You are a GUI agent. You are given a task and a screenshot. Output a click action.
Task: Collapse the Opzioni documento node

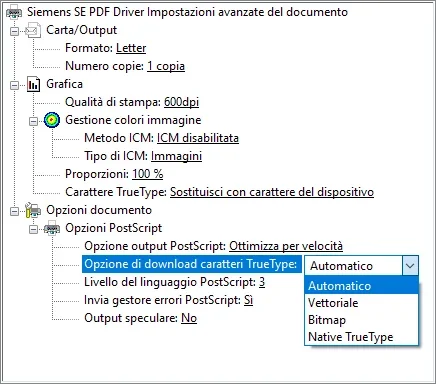click(x=14, y=211)
